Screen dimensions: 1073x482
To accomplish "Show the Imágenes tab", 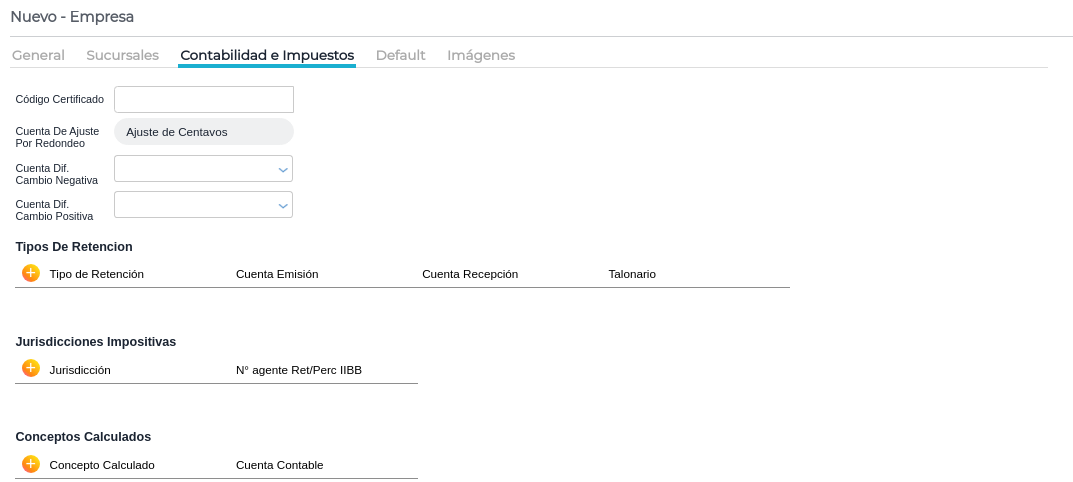I will tap(481, 55).
